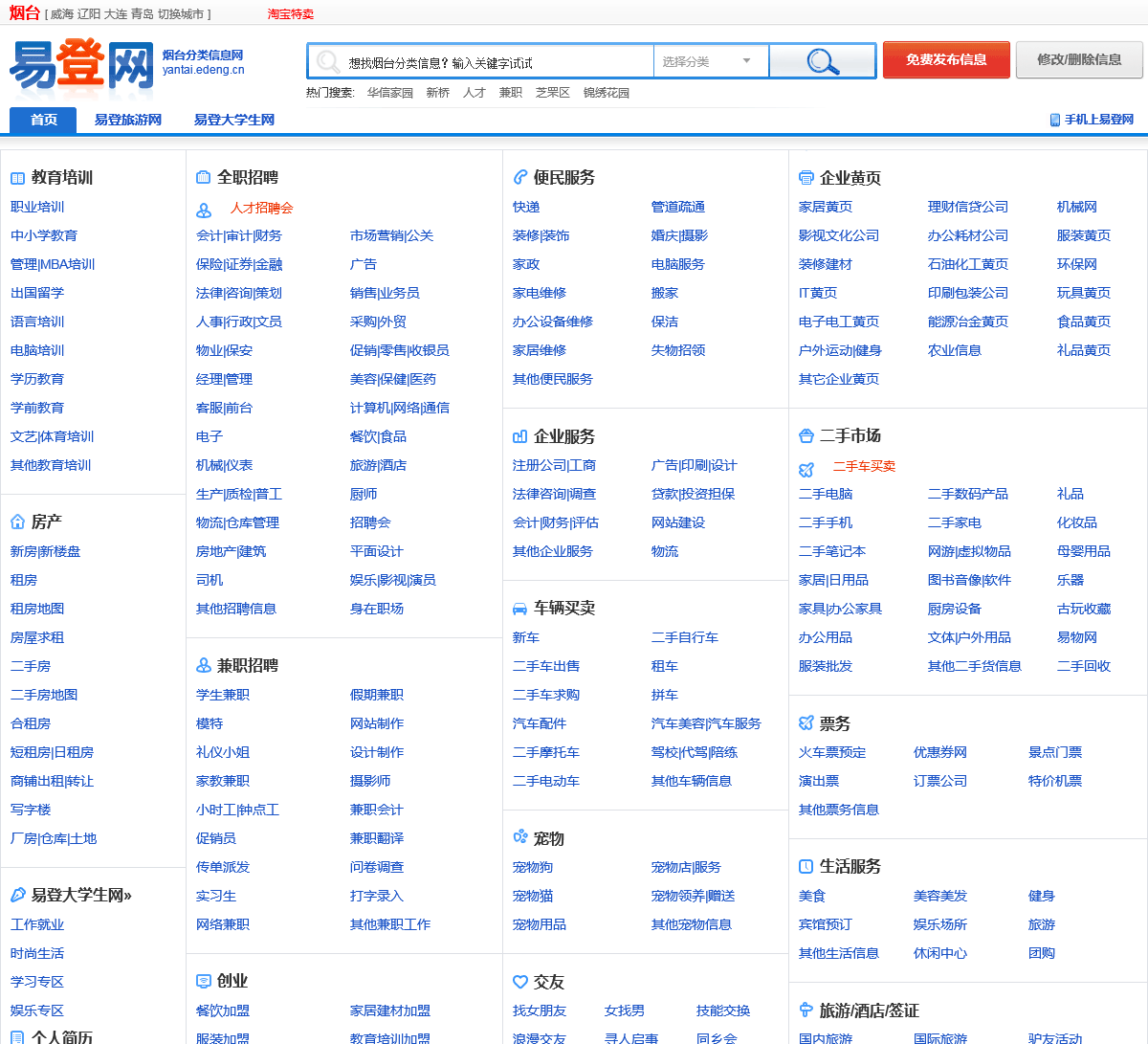Click the 二手市场 section icon
1148x1044 pixels.
[806, 435]
